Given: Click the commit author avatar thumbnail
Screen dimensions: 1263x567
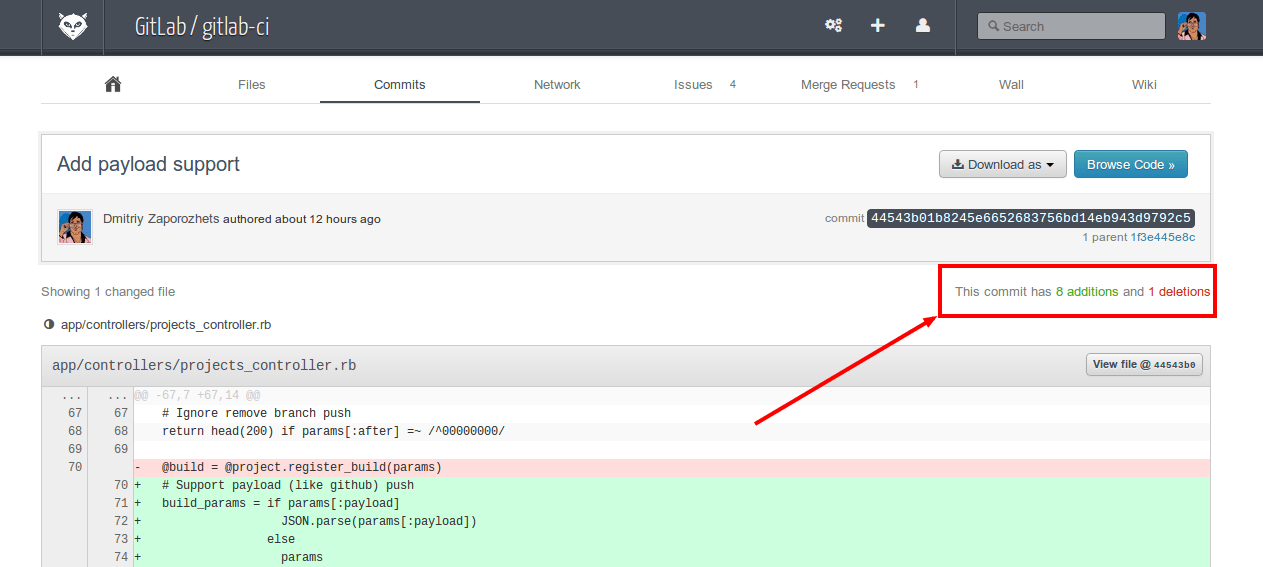Looking at the screenshot, I should (x=75, y=227).
